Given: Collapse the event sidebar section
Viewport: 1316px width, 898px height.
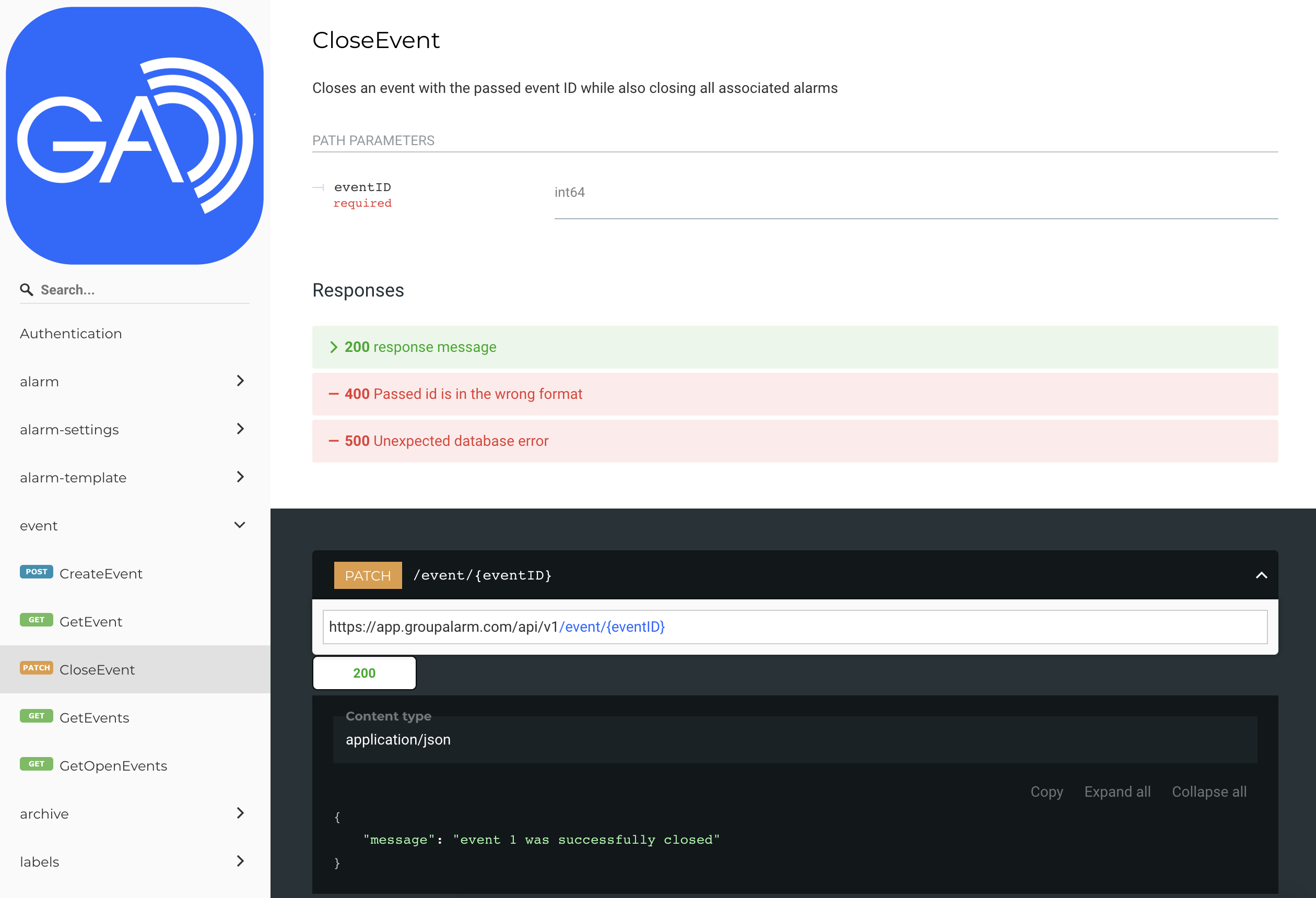Looking at the screenshot, I should click(x=240, y=525).
